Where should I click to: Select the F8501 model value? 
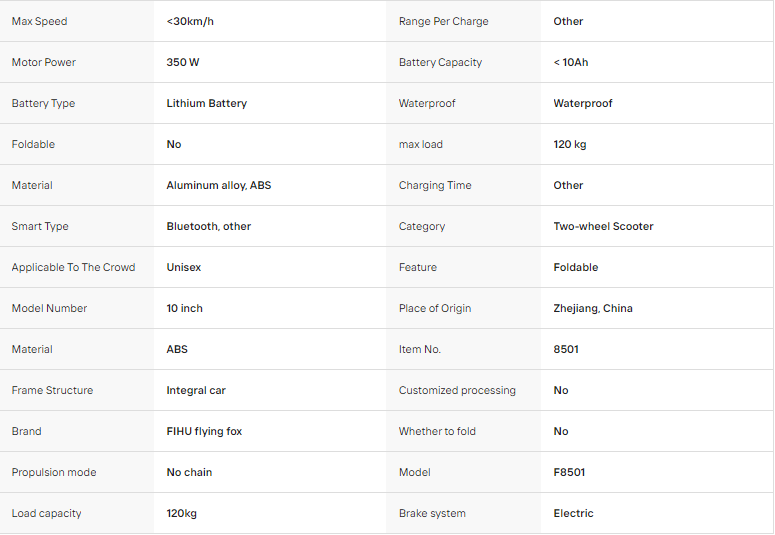[569, 472]
